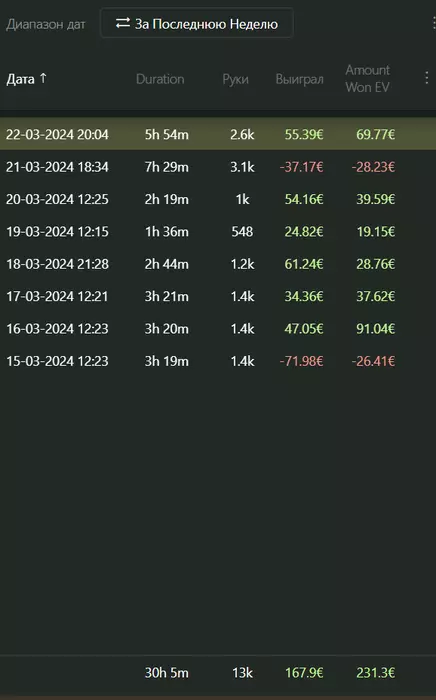Select the 18-03-2024 21:28 session row

[x=218, y=264]
